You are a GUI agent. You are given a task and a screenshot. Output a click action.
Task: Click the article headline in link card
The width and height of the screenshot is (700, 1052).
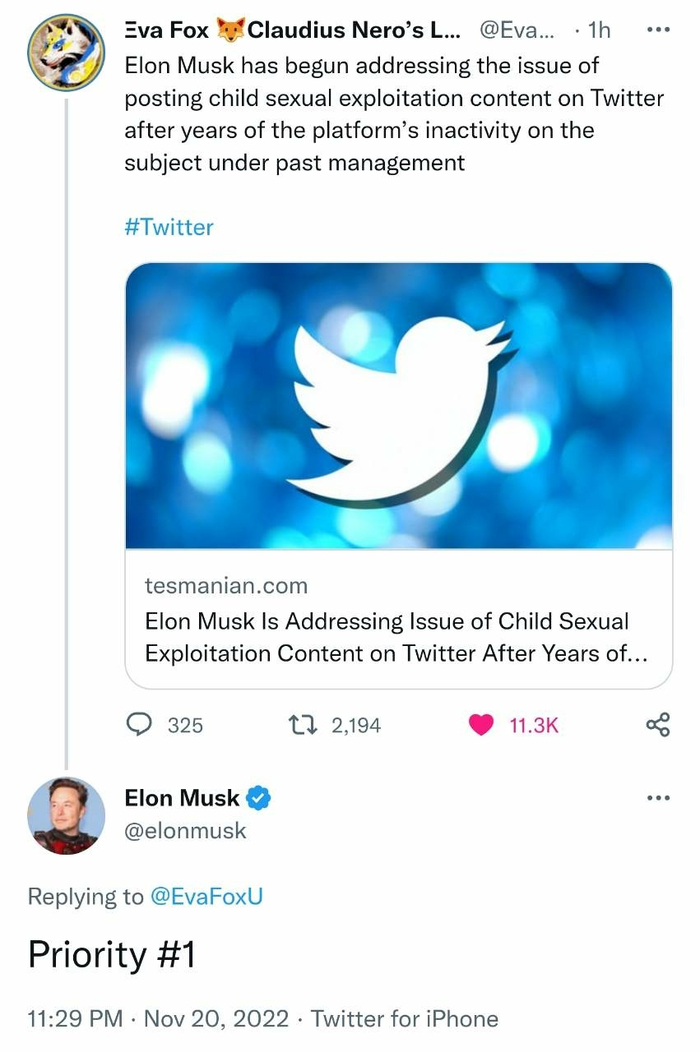[x=396, y=637]
